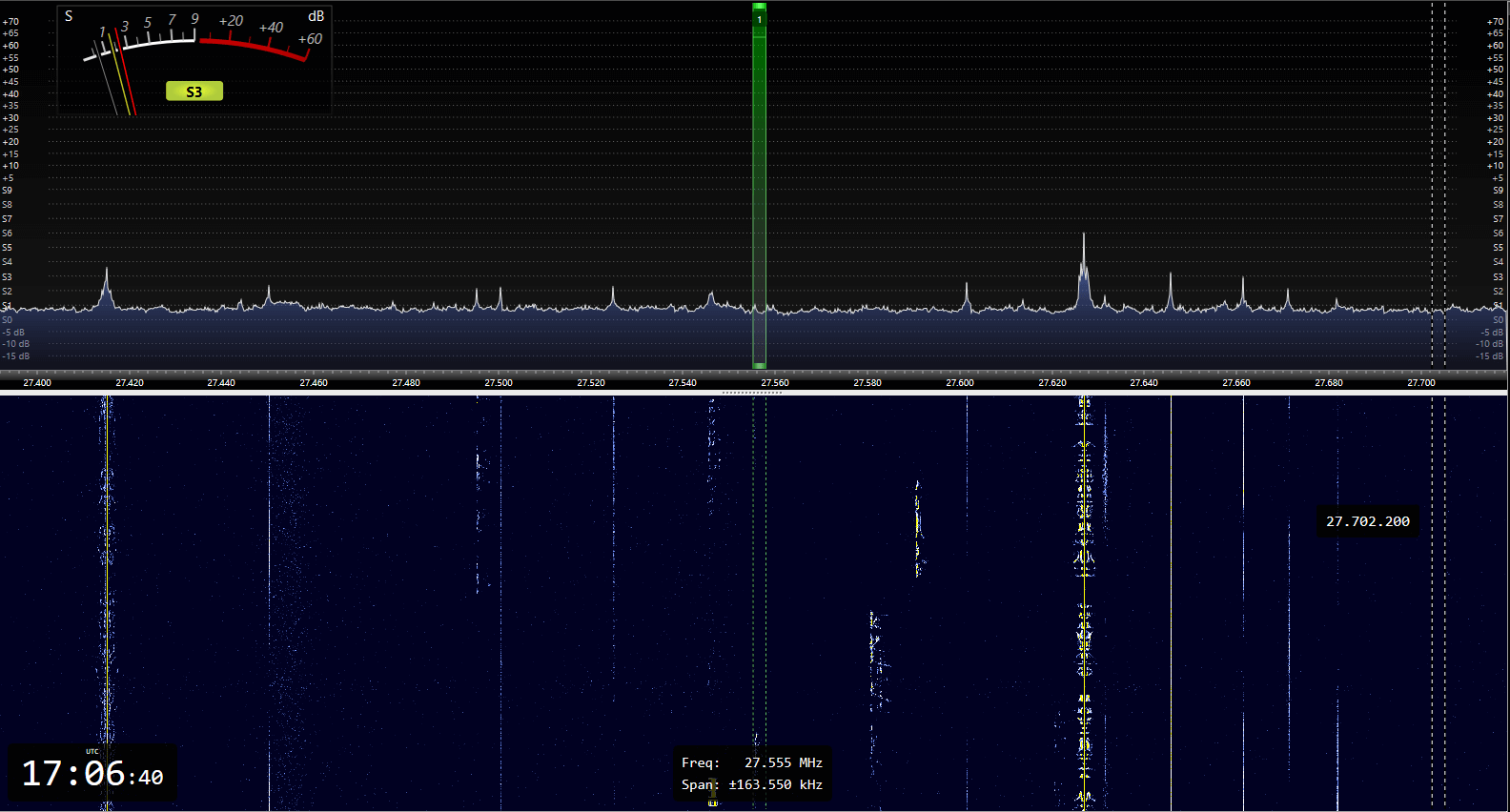
Task: Click the S9 label on left dB scale
Action: click(x=7, y=191)
